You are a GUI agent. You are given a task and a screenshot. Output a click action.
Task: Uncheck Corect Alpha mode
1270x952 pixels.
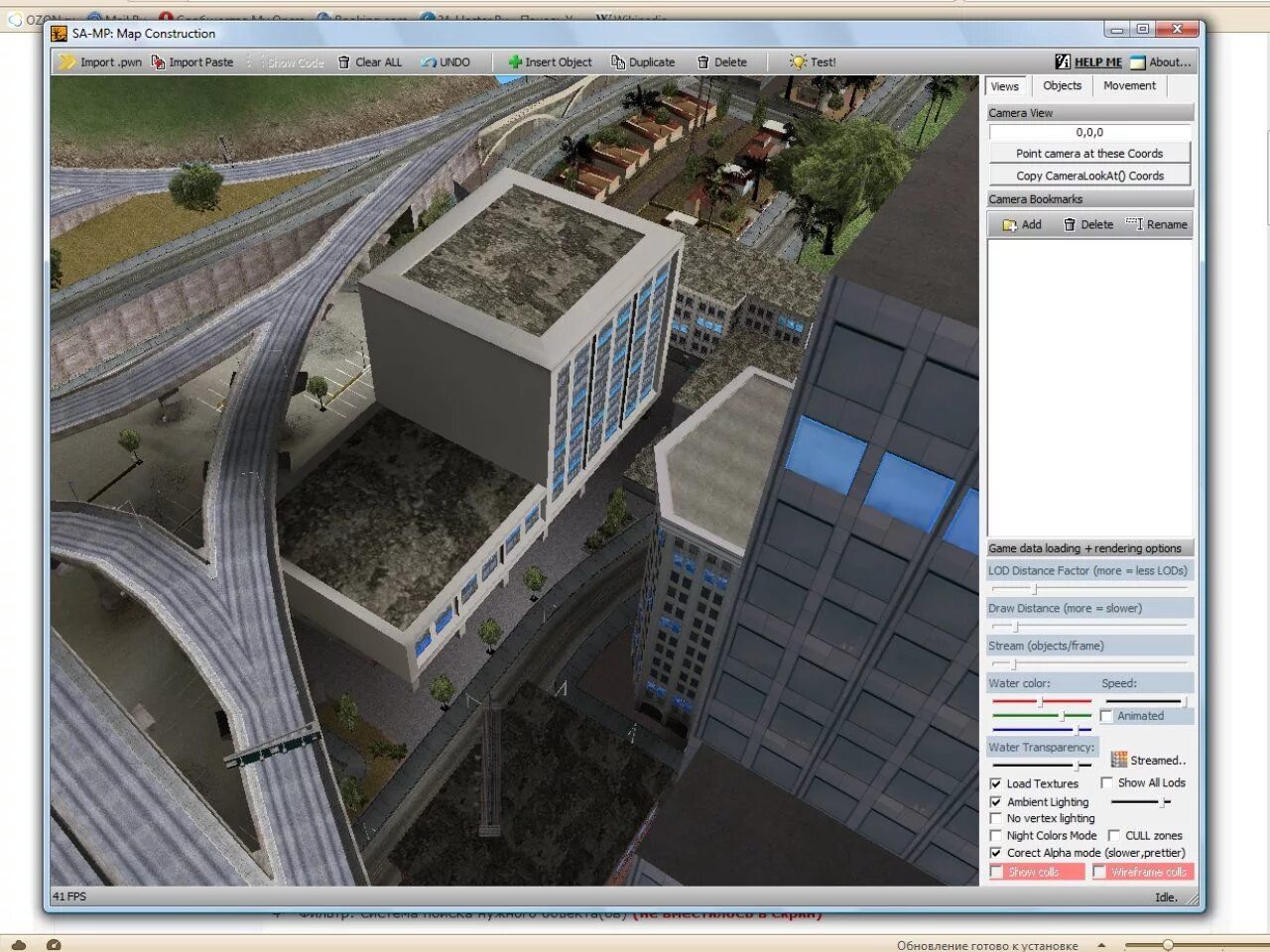coord(996,853)
